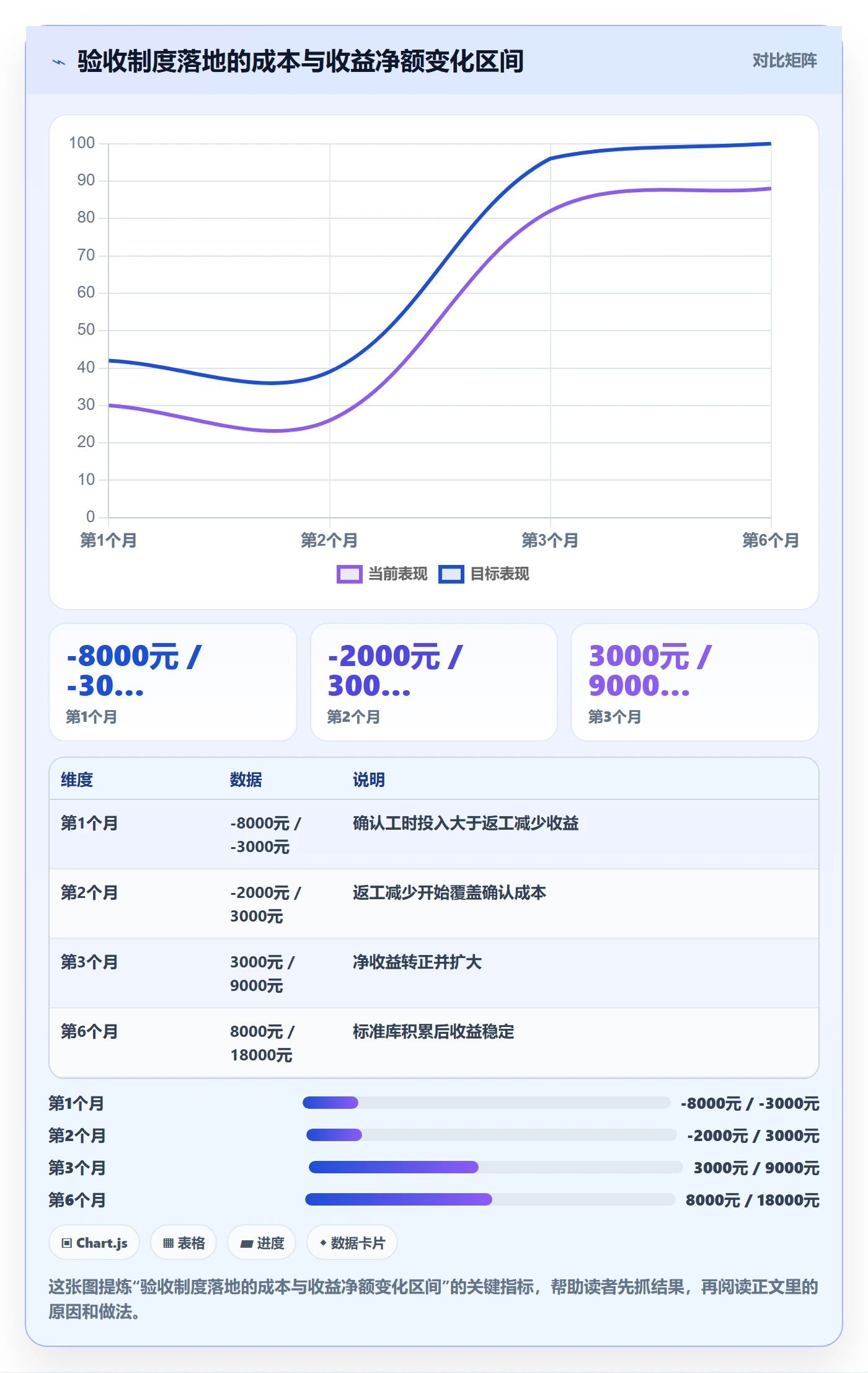Click the 第2个月 progress bar
The image size is (868, 1373).
point(492,1135)
